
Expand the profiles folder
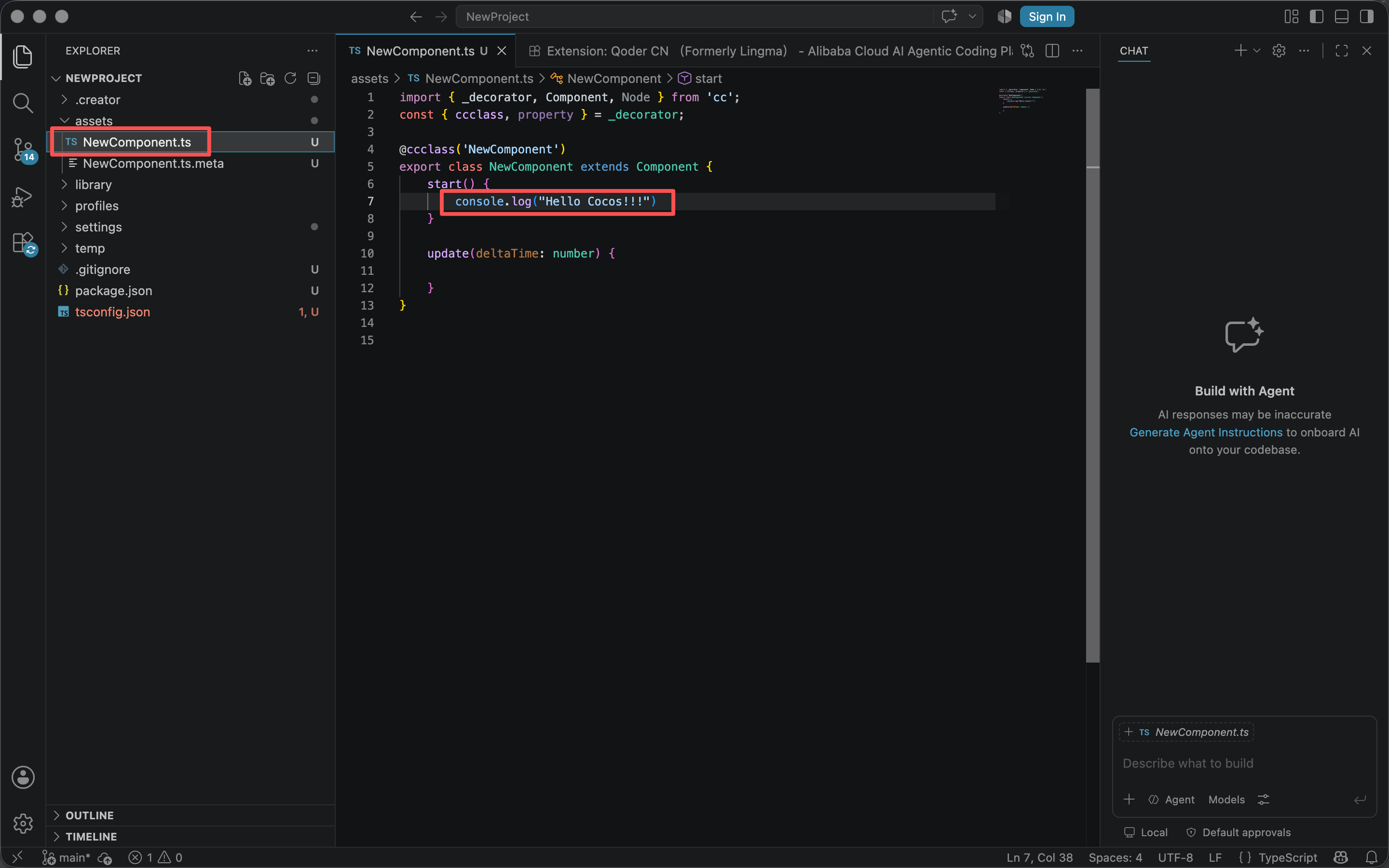point(190,205)
